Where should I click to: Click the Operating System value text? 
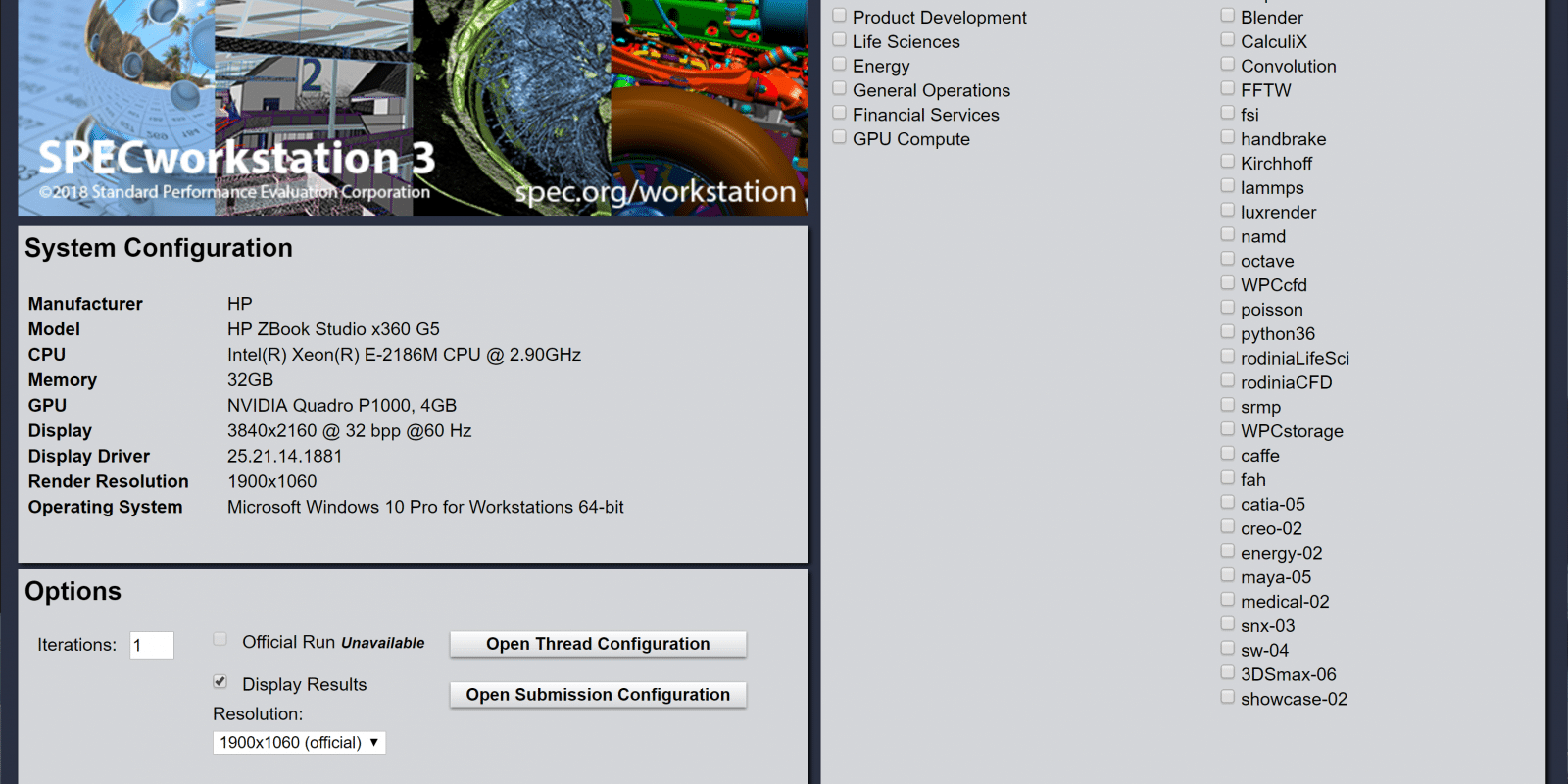pos(425,508)
